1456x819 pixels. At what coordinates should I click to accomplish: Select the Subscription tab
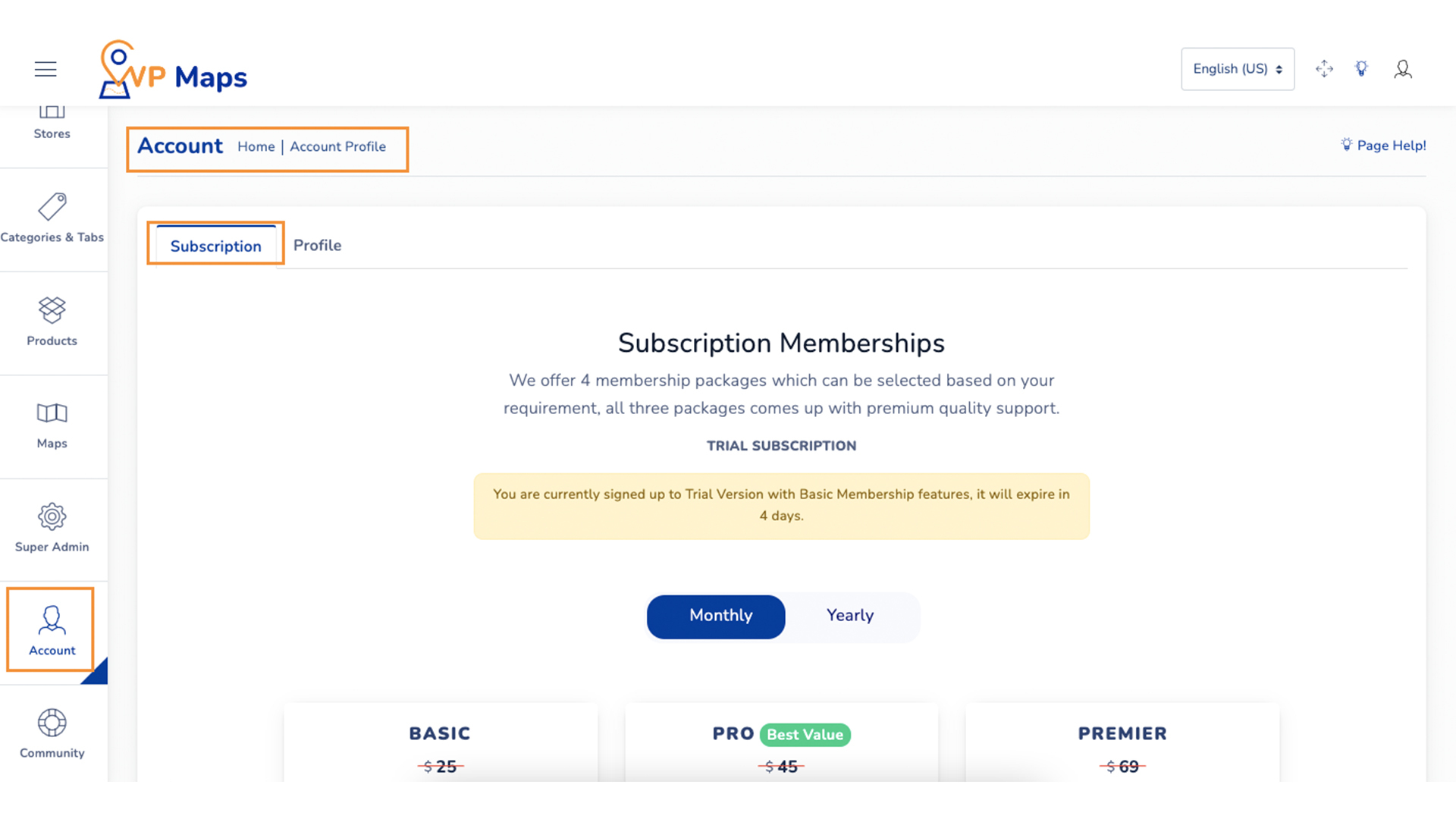click(215, 246)
